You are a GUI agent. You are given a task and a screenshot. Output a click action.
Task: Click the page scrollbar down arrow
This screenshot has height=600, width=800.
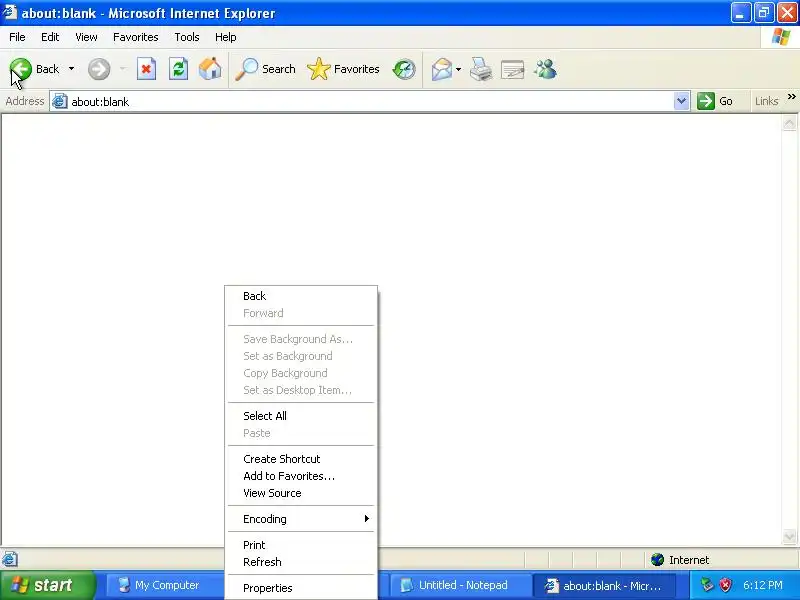[x=789, y=536]
